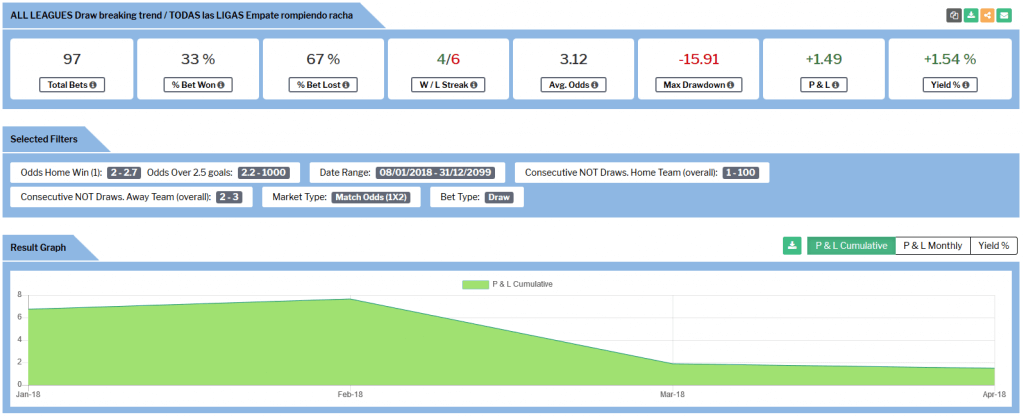Switch to the P & L Monthly tab
Image resolution: width=1024 pixels, height=417 pixels.
pyautogui.click(x=933, y=245)
